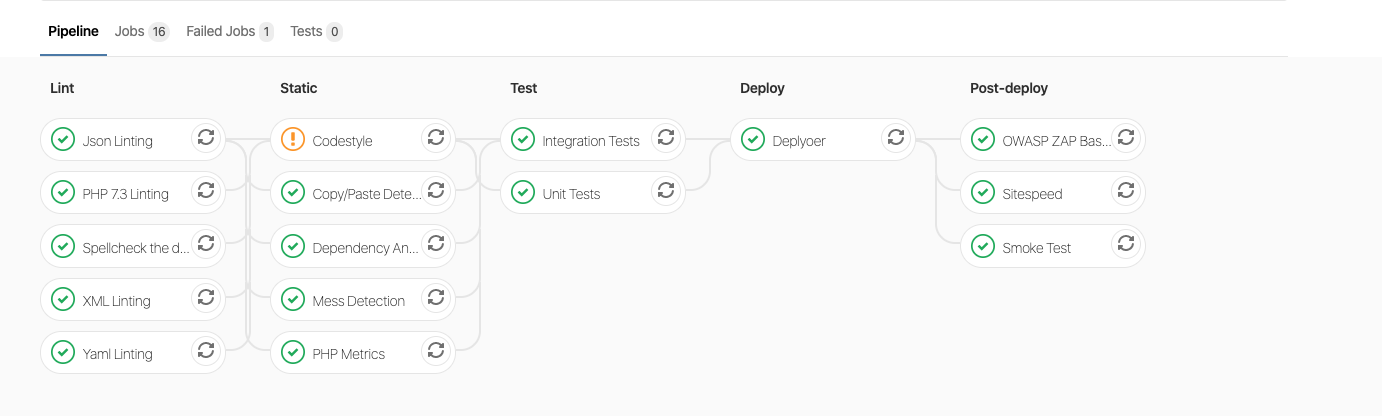The height and width of the screenshot is (418, 1382).
Task: Retry the Sitespeed job
Action: [1126, 192]
